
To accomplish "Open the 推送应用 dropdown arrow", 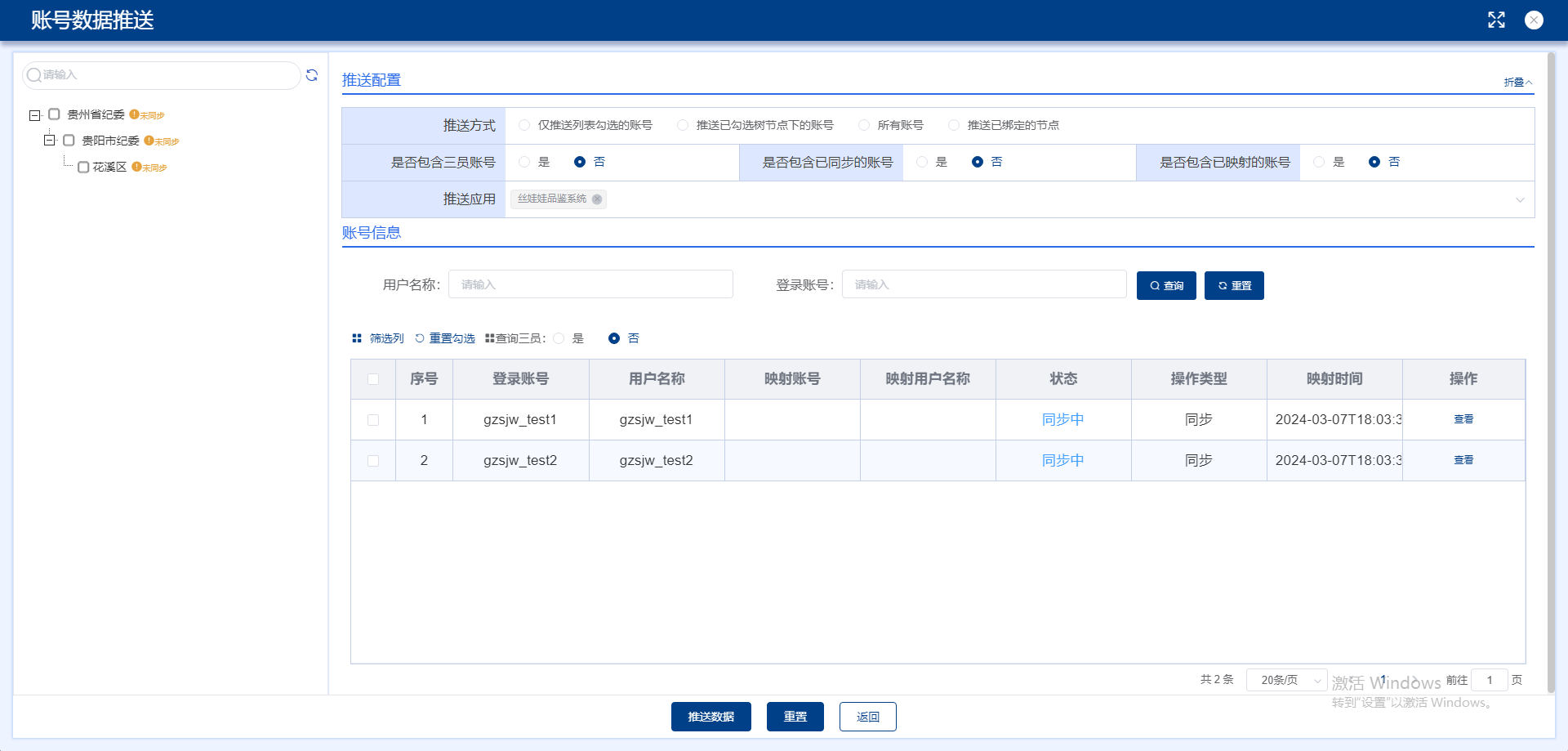I will pos(1520,200).
